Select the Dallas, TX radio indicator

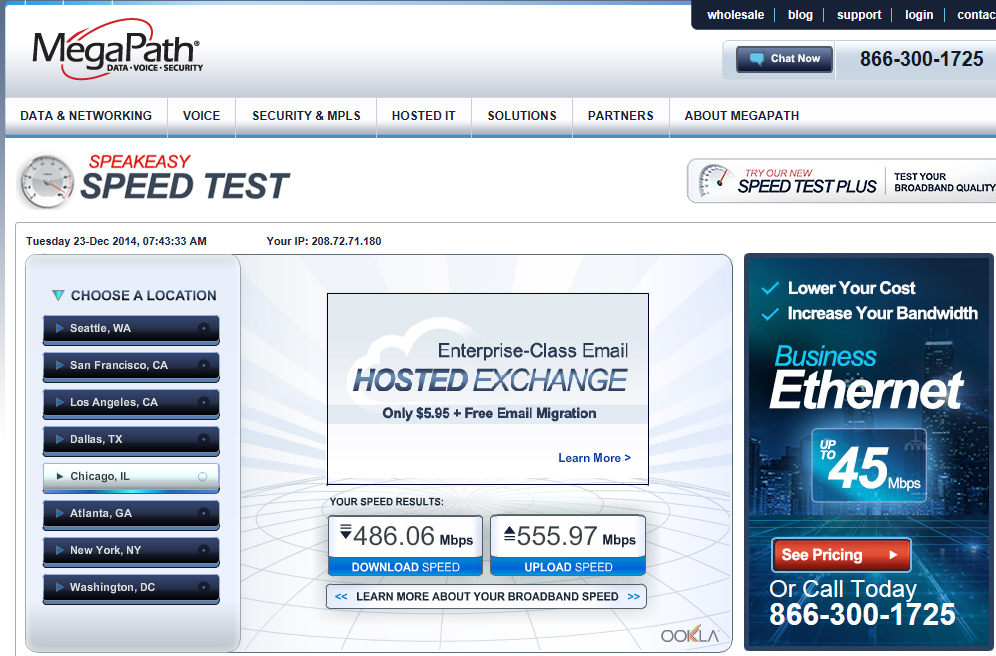point(203,439)
